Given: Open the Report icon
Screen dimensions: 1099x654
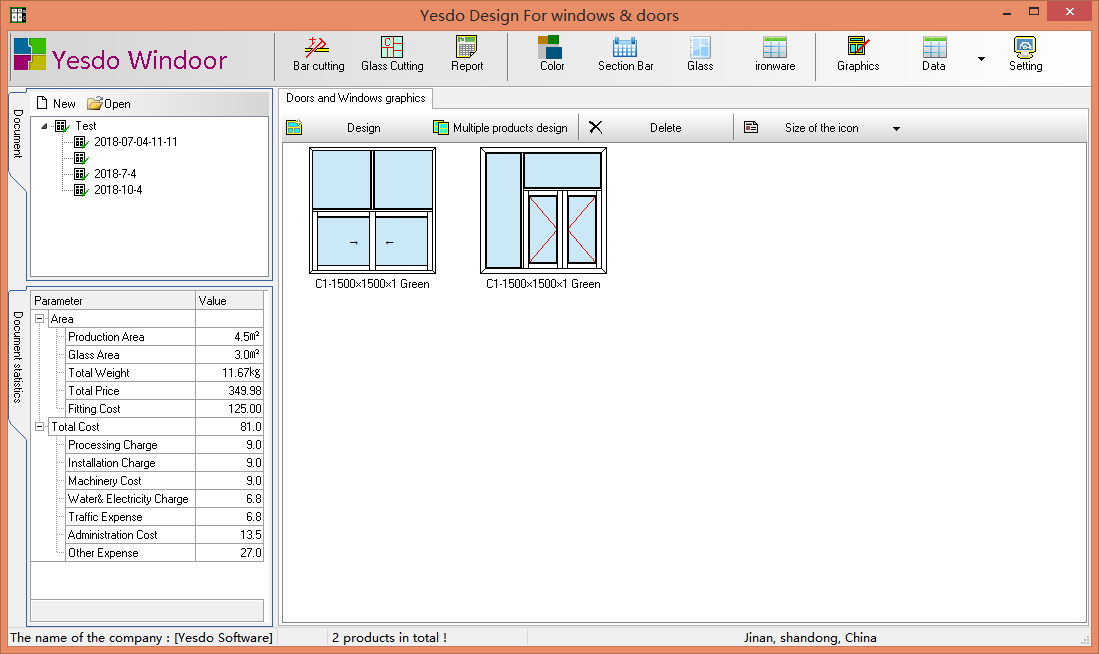Looking at the screenshot, I should point(467,55).
